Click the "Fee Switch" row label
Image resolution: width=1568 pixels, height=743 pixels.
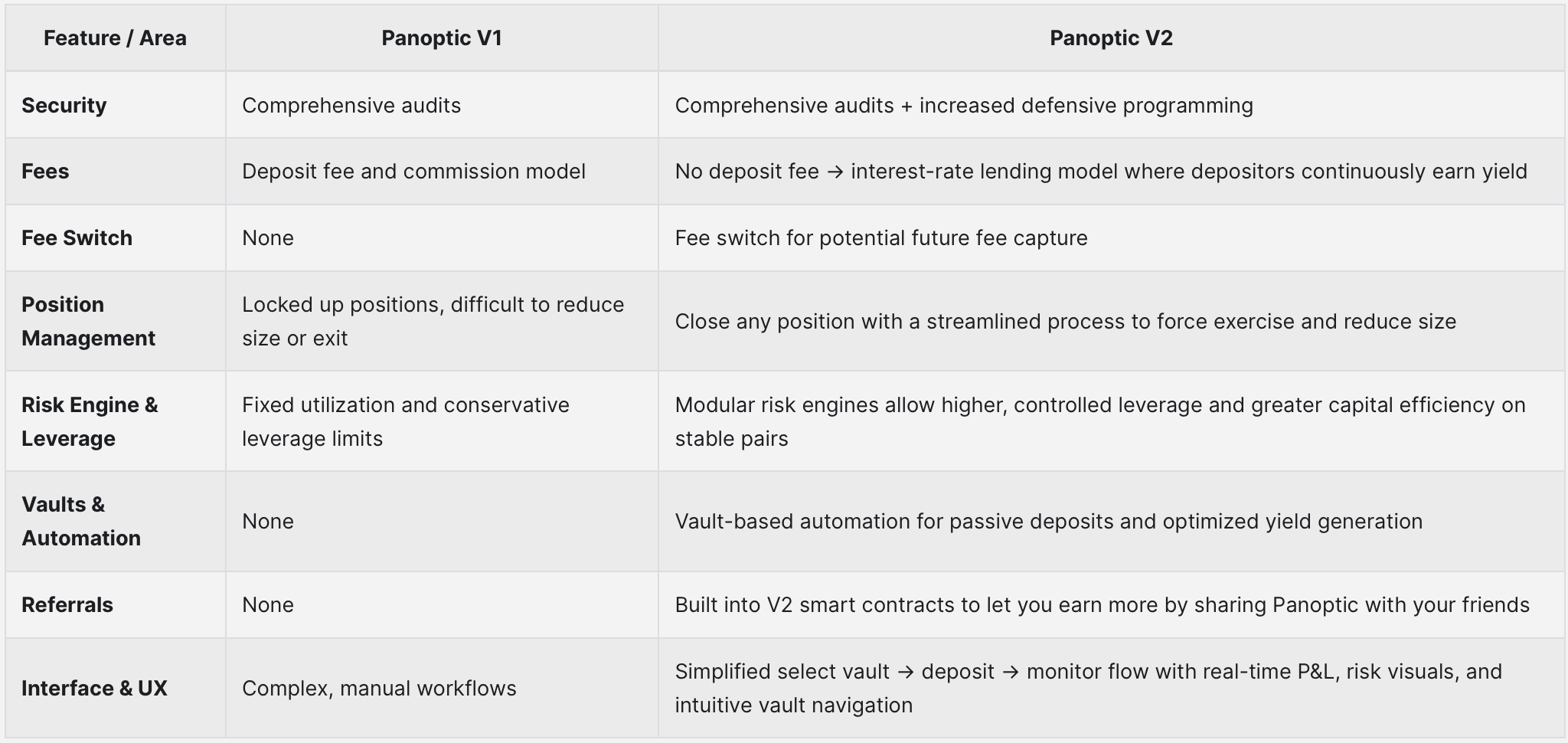pos(77,237)
